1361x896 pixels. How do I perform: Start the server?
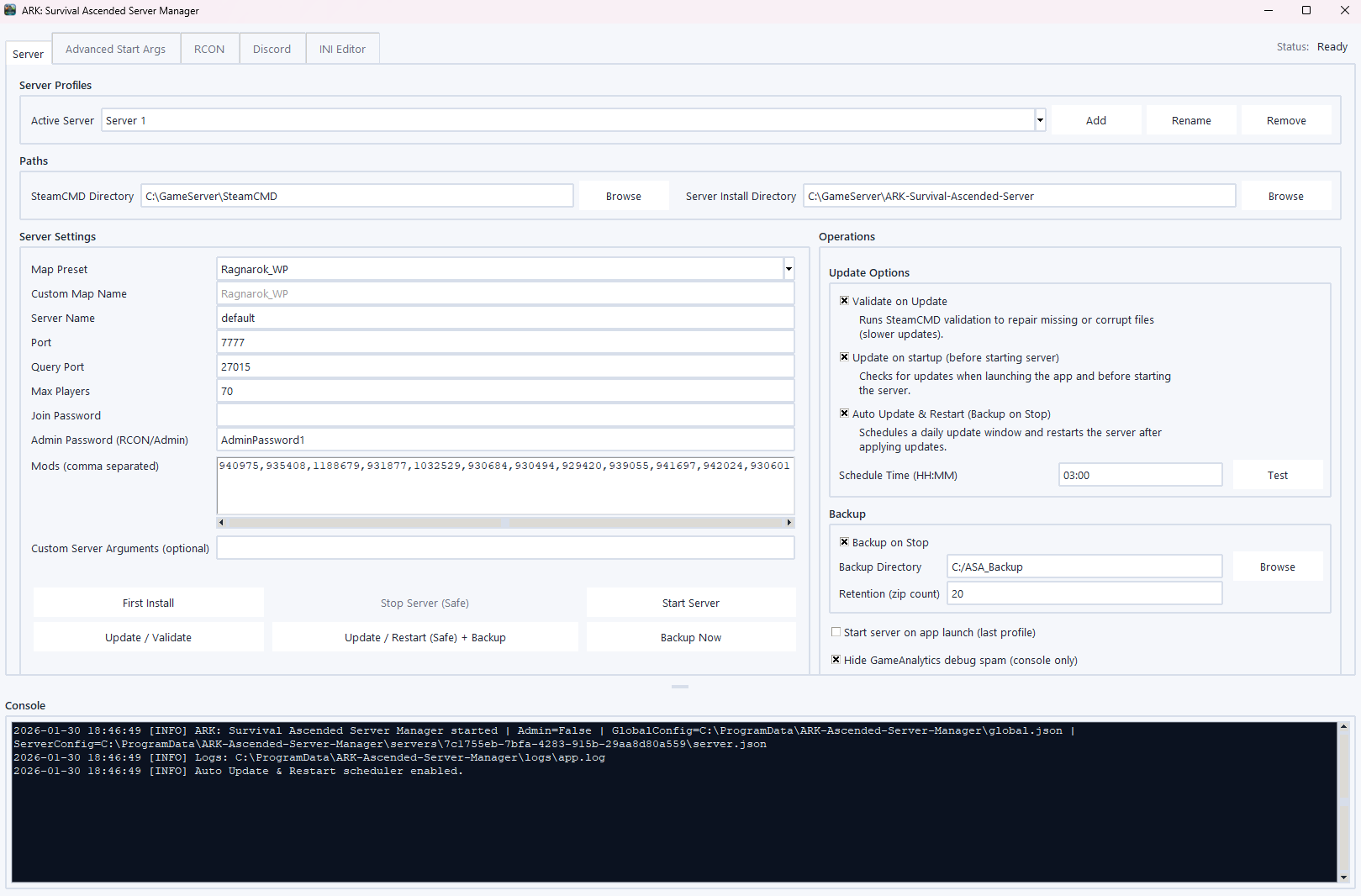[x=691, y=603]
